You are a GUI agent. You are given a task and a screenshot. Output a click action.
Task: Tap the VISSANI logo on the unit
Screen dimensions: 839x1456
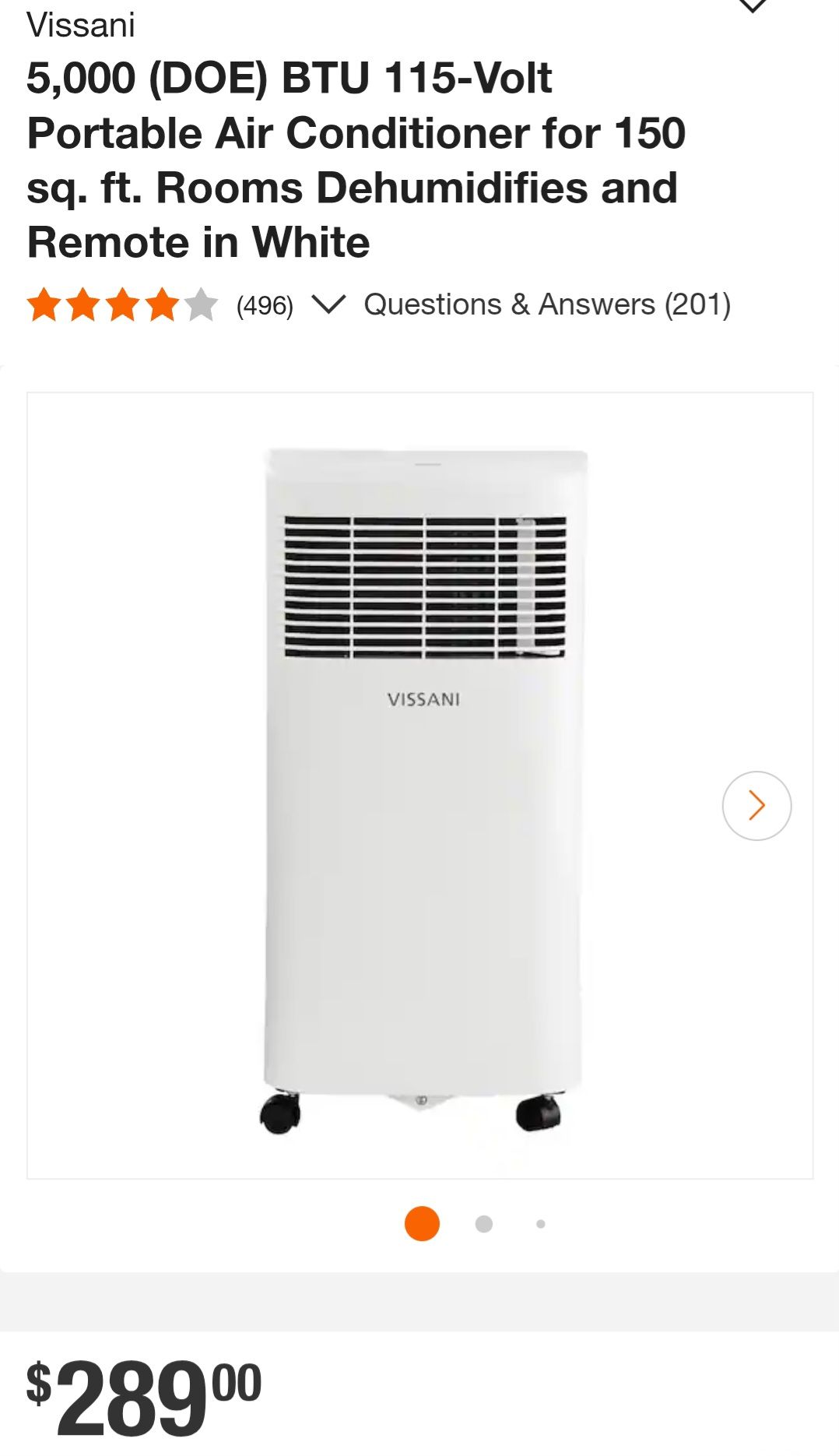pos(423,699)
